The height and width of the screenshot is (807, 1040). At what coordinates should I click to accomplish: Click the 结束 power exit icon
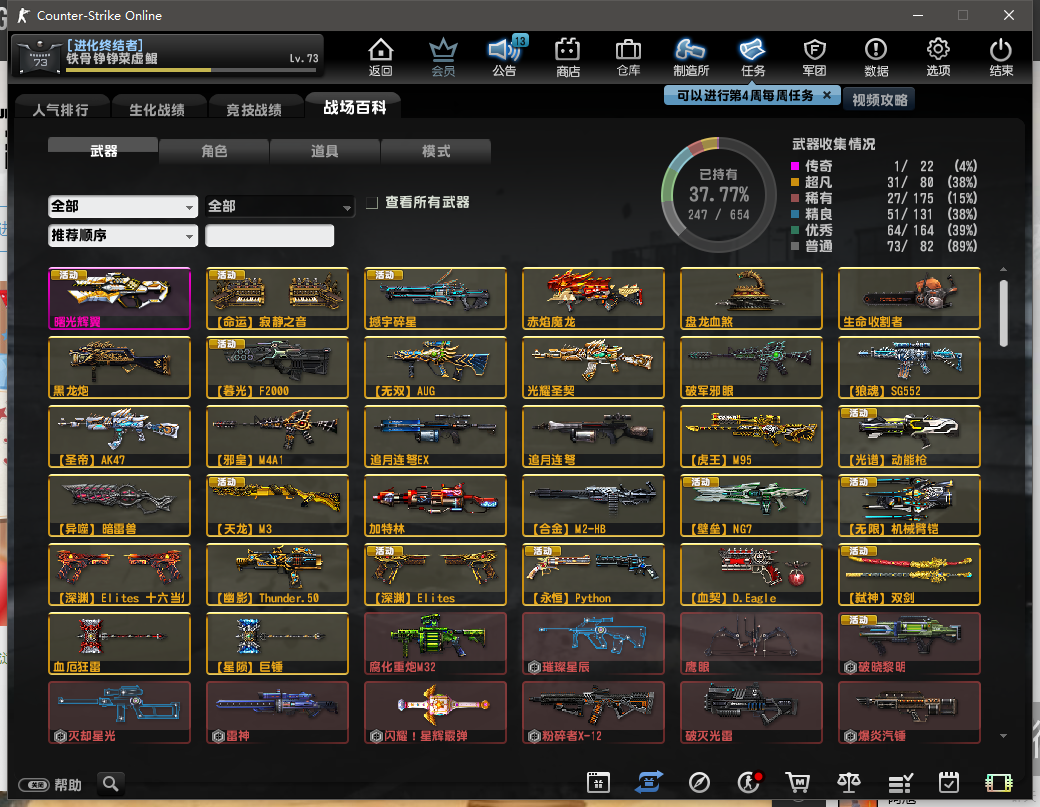tap(1001, 57)
